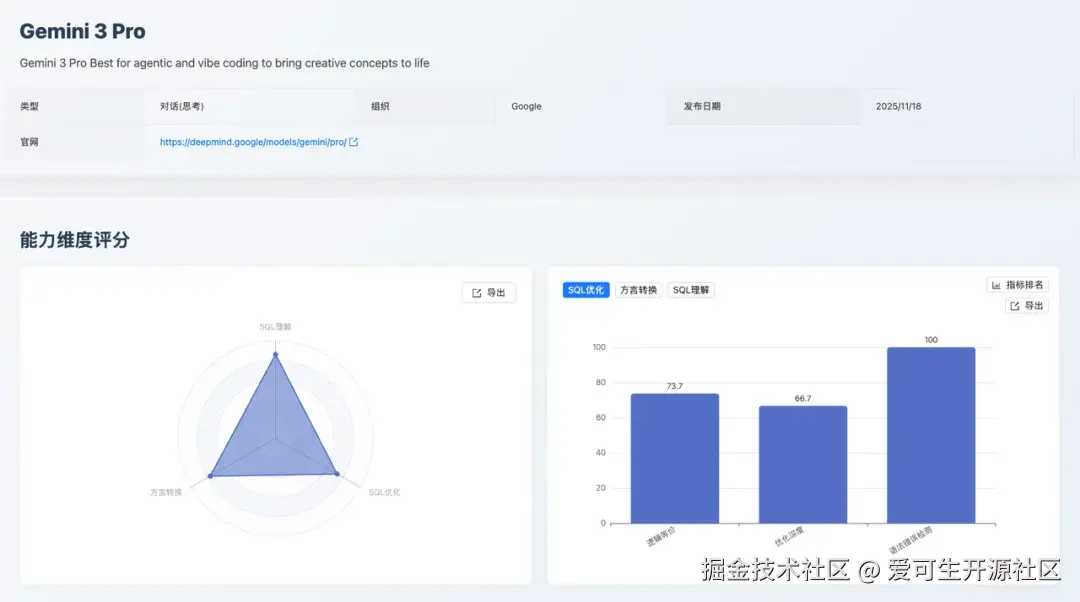Click the 66.7 value label above bar
The width and height of the screenshot is (1080, 602).
click(802, 398)
